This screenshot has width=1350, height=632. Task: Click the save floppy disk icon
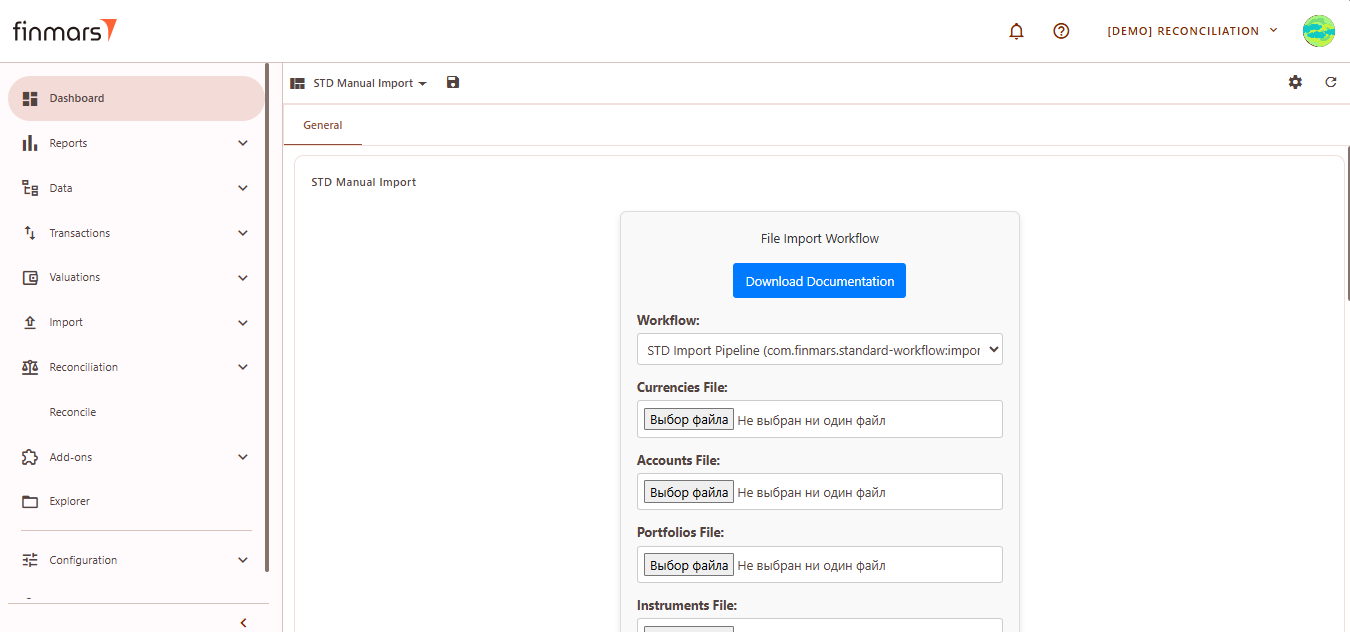click(453, 83)
